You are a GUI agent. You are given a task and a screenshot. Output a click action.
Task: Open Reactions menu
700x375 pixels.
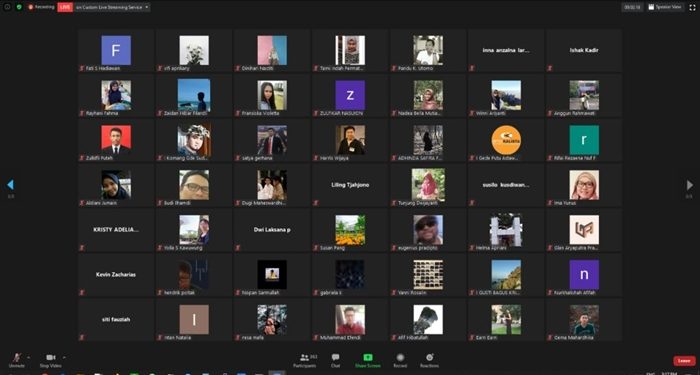click(429, 360)
